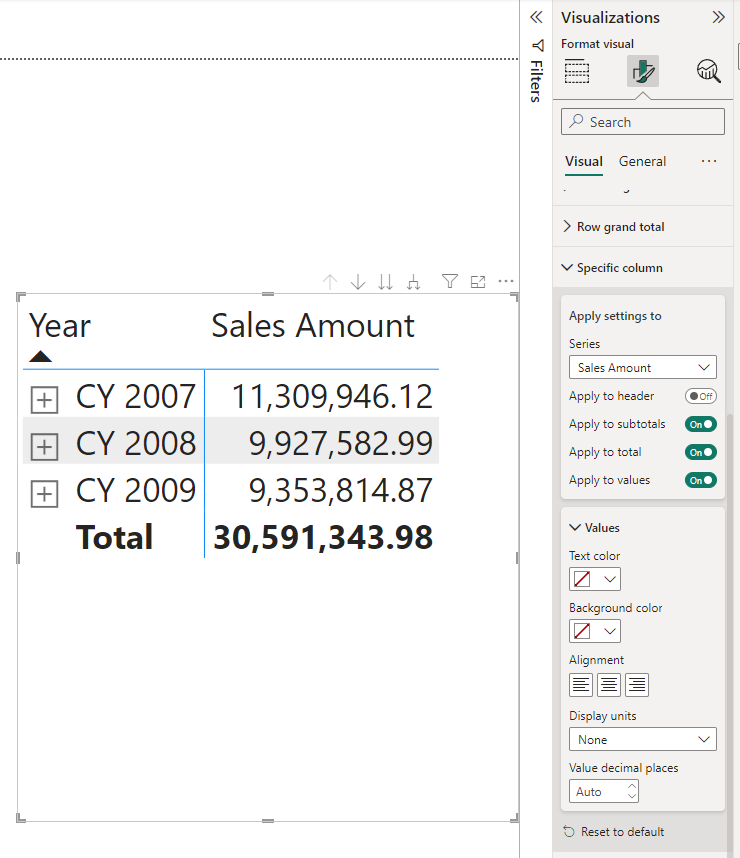Screen dimensions: 740x858
Task: Open the Analytics magnifier icon
Action: [x=708, y=71]
